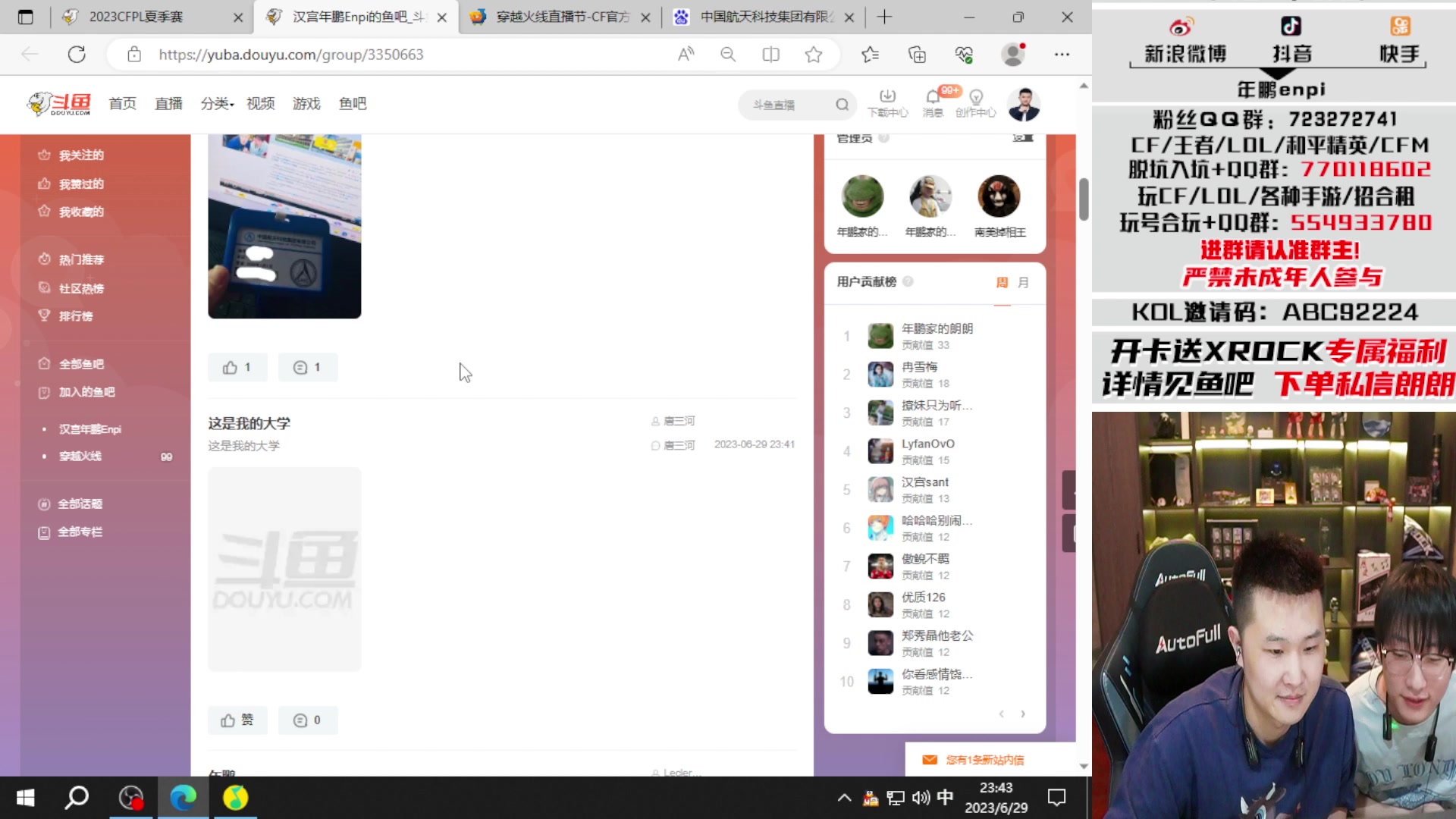Show hidden system tray icons chevron

tap(843, 798)
